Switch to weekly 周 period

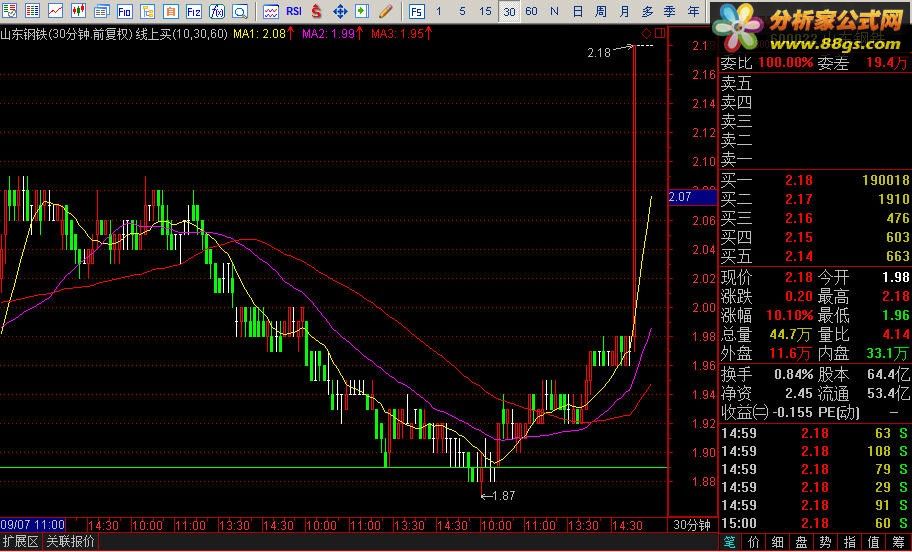pyautogui.click(x=601, y=11)
